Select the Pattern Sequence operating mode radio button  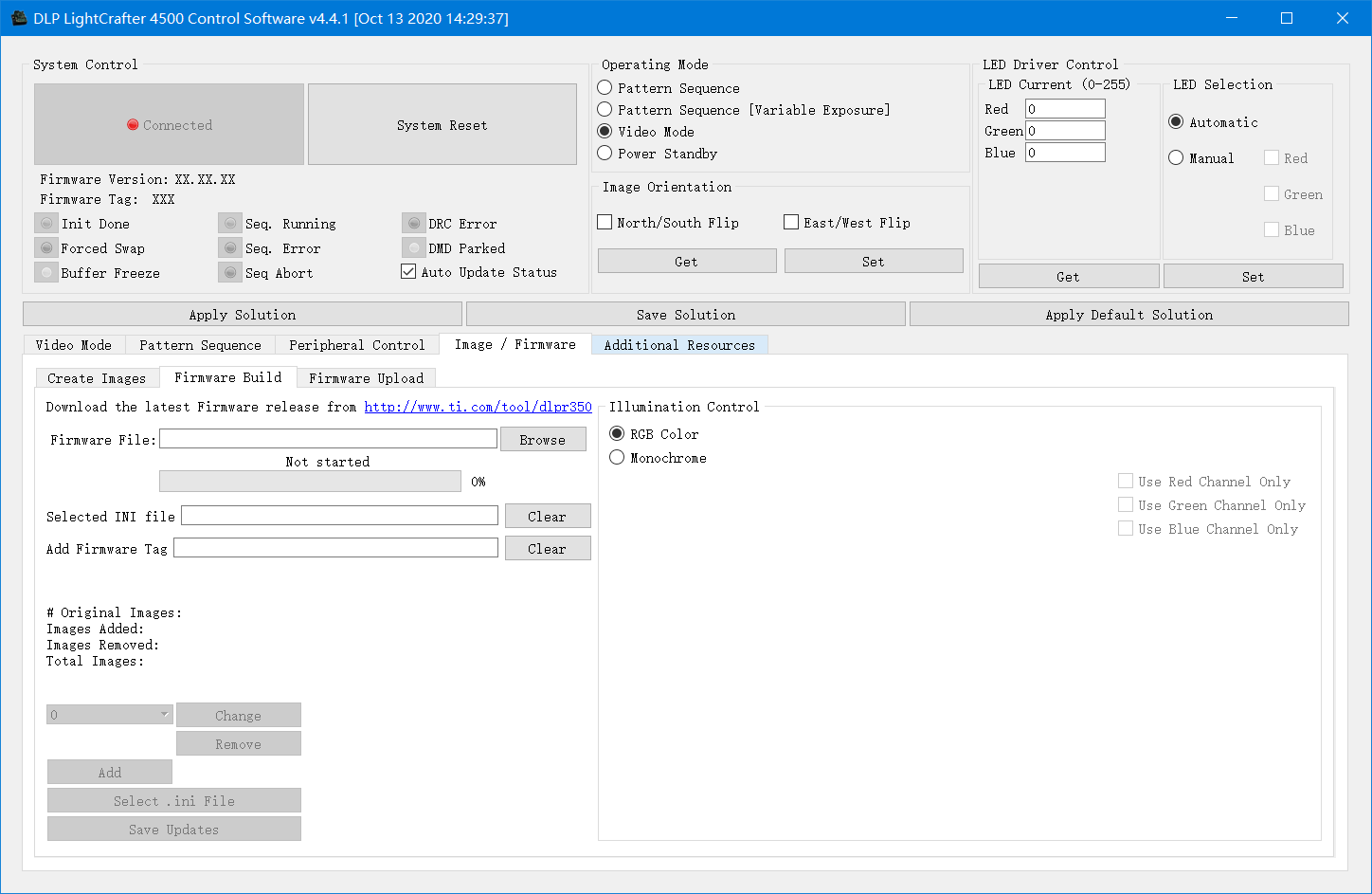(605, 88)
